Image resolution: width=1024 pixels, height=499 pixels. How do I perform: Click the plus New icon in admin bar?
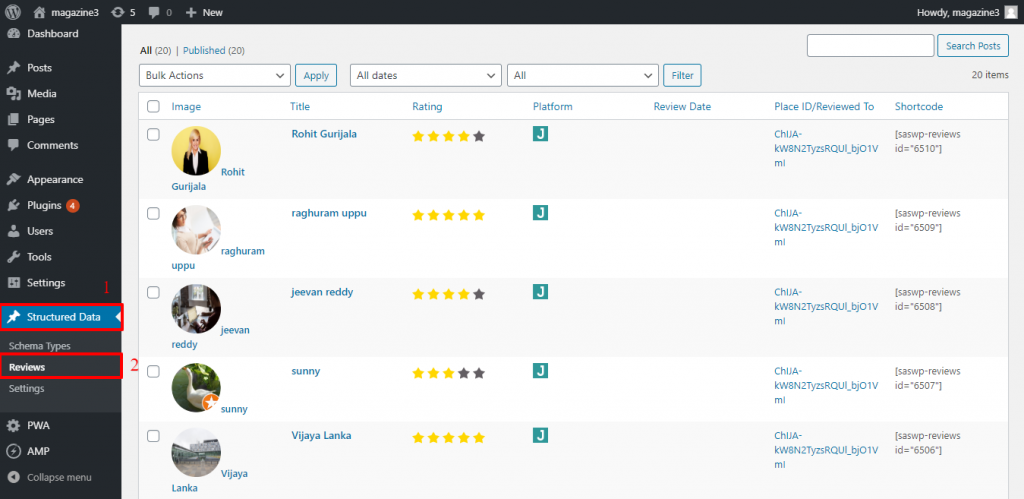[x=191, y=12]
